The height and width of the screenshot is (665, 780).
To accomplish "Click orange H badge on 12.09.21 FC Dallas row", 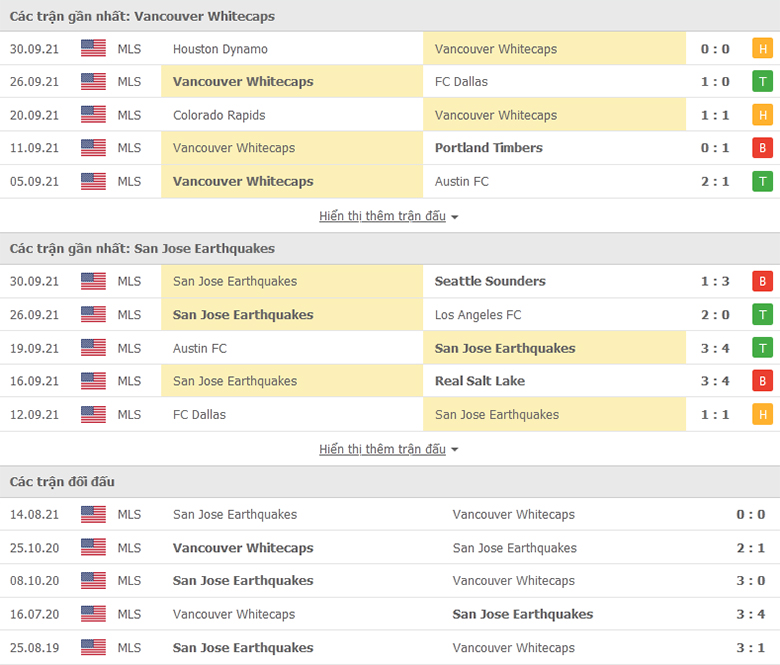I will (762, 414).
